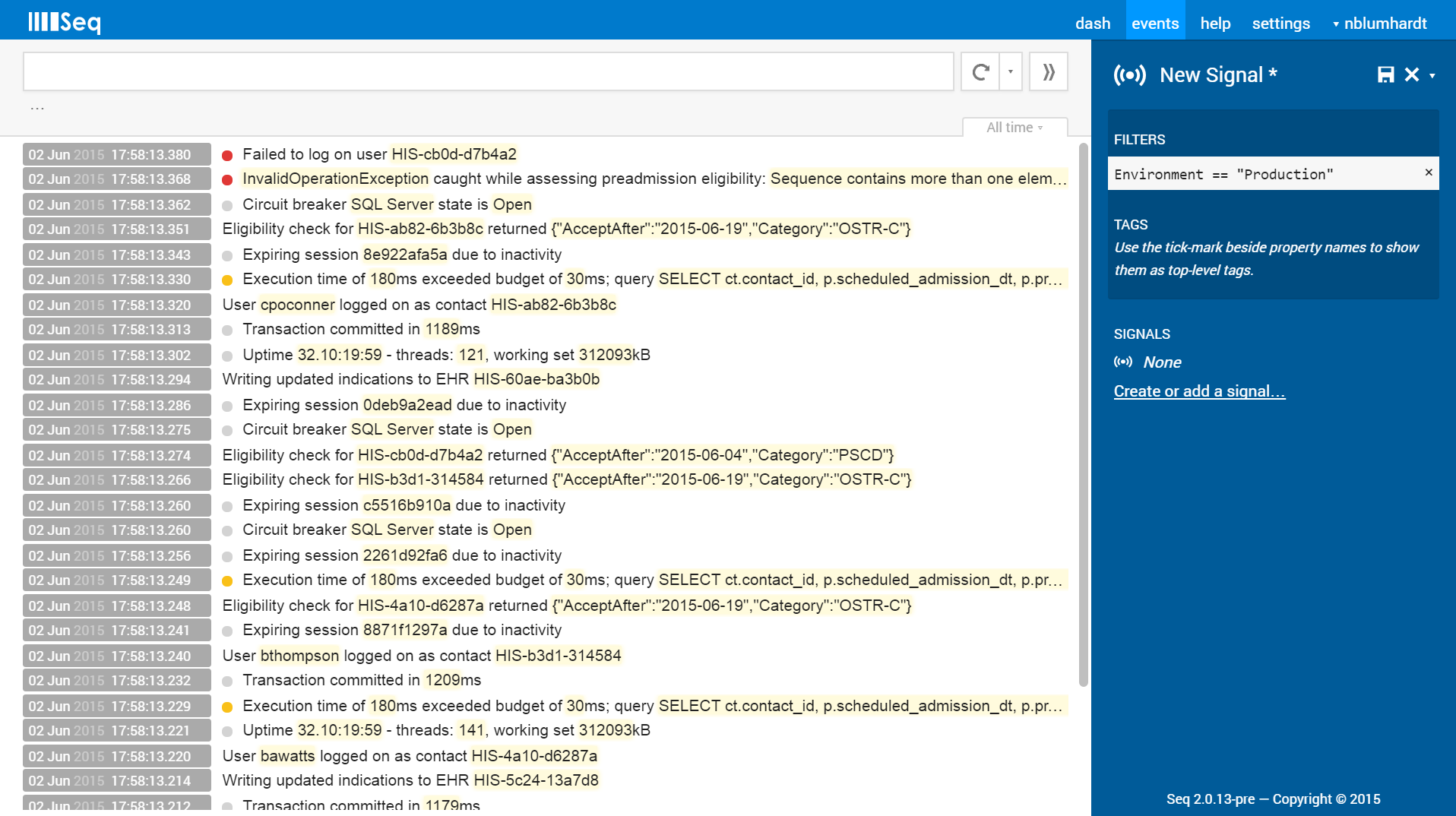
Task: Click grey dot on Expiring session c5516b910a
Action: [x=226, y=507]
